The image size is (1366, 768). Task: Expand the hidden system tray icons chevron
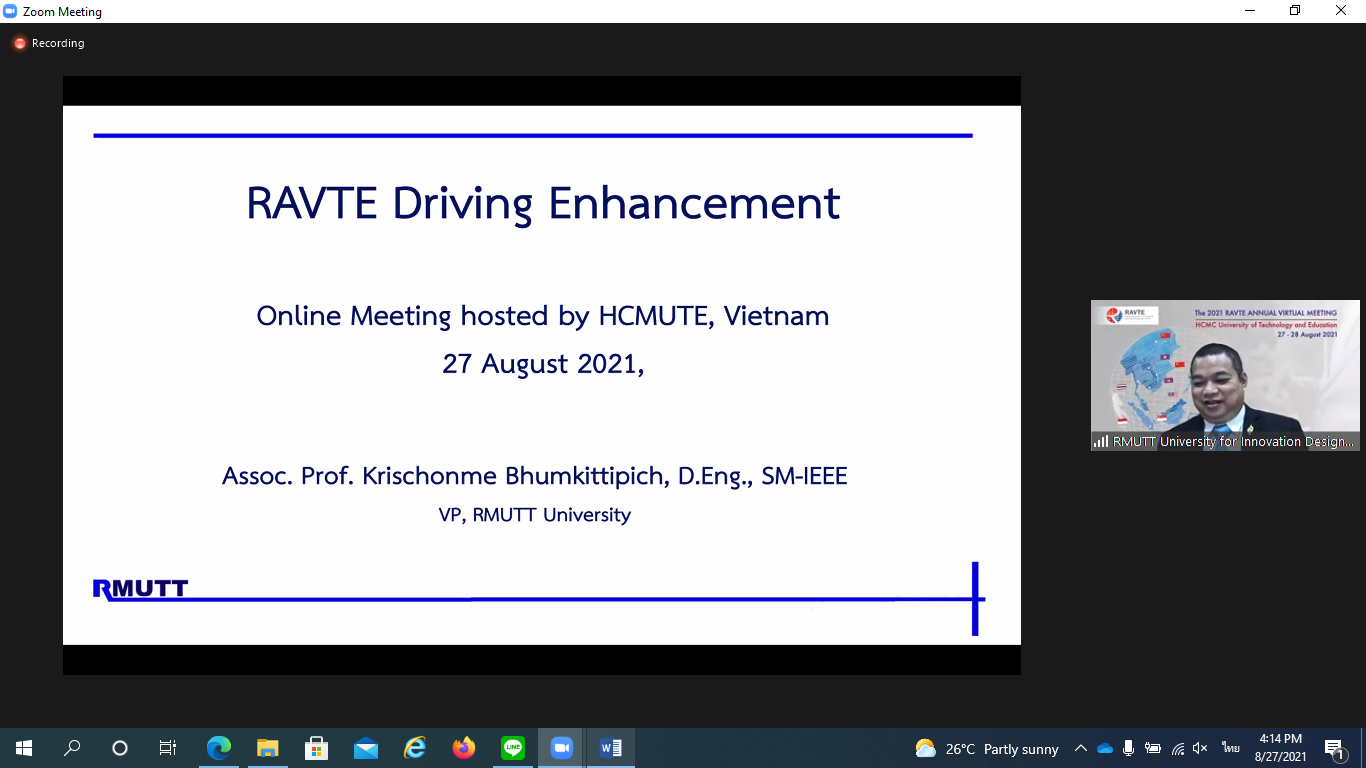pyautogui.click(x=1081, y=749)
